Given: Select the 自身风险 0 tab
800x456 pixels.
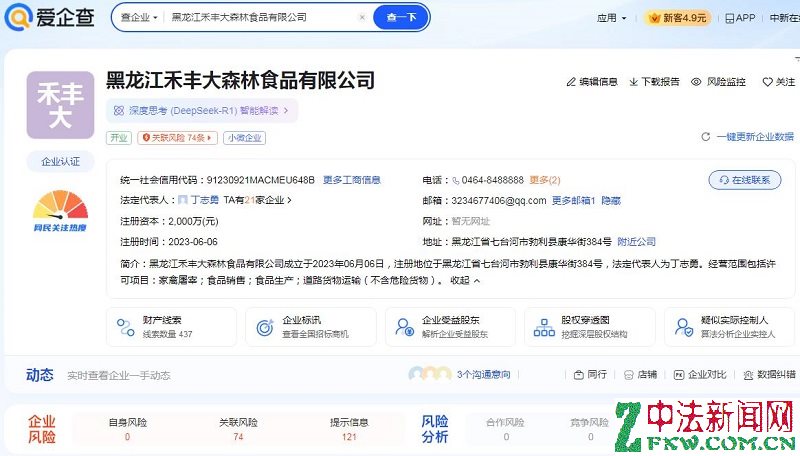Looking at the screenshot, I should 128,429.
